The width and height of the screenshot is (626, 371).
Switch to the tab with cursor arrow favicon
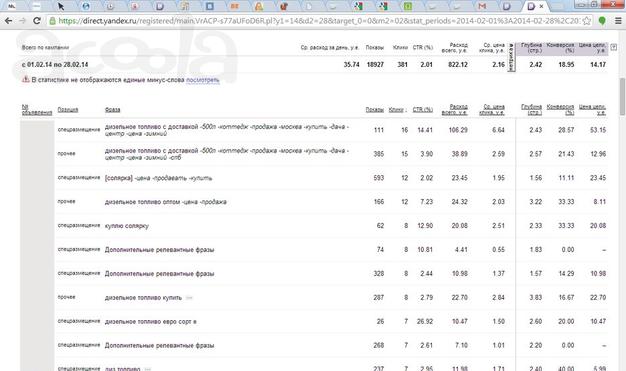(61, 6)
